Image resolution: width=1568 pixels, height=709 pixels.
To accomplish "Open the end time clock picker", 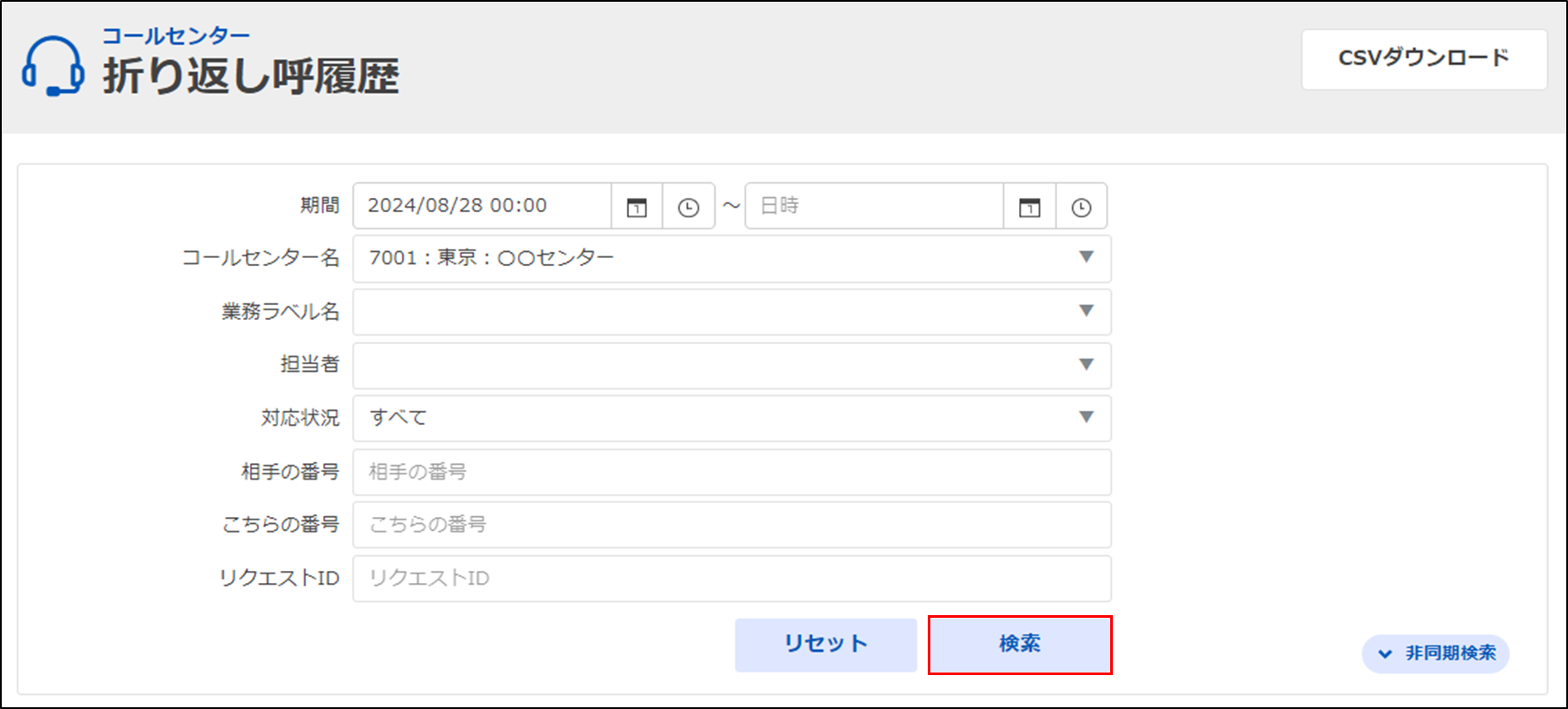I will [x=1081, y=207].
